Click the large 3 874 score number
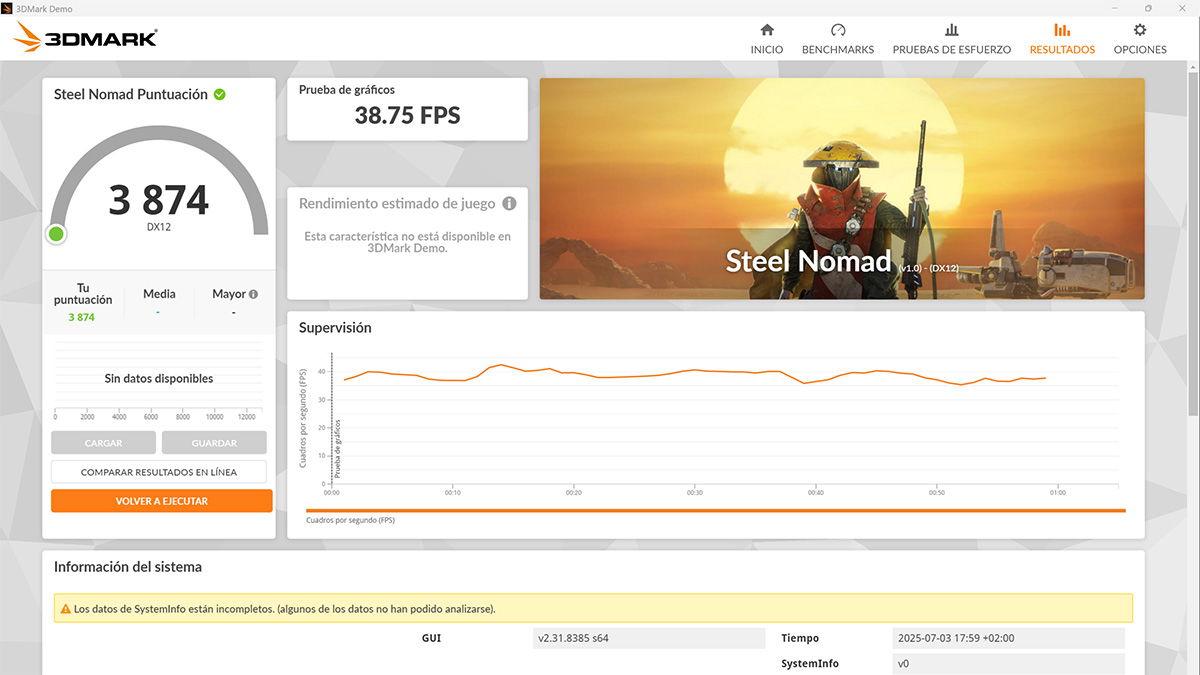1200x675 pixels. tap(159, 200)
